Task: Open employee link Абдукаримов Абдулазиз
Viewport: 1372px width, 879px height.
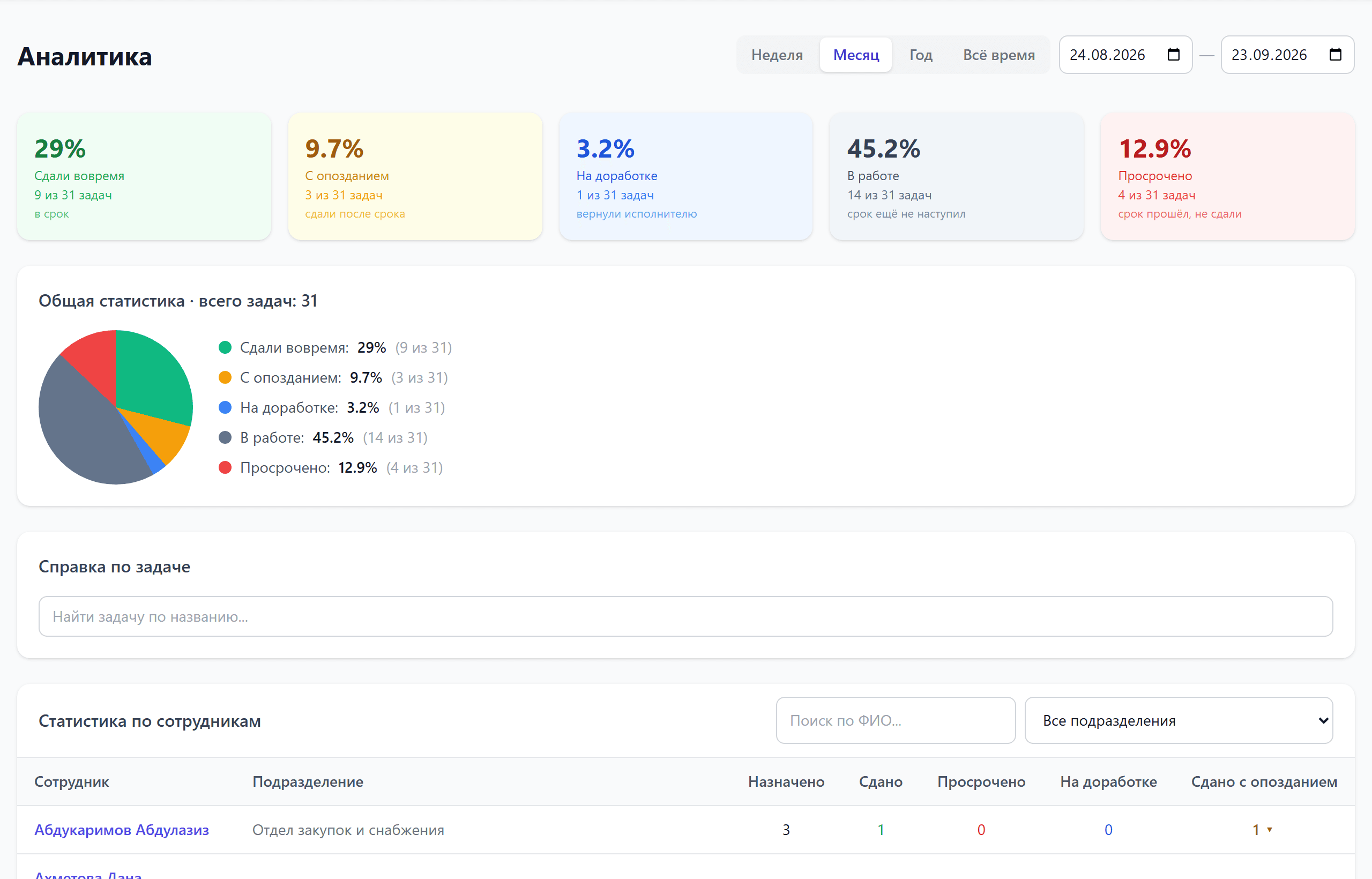Action: (x=122, y=829)
